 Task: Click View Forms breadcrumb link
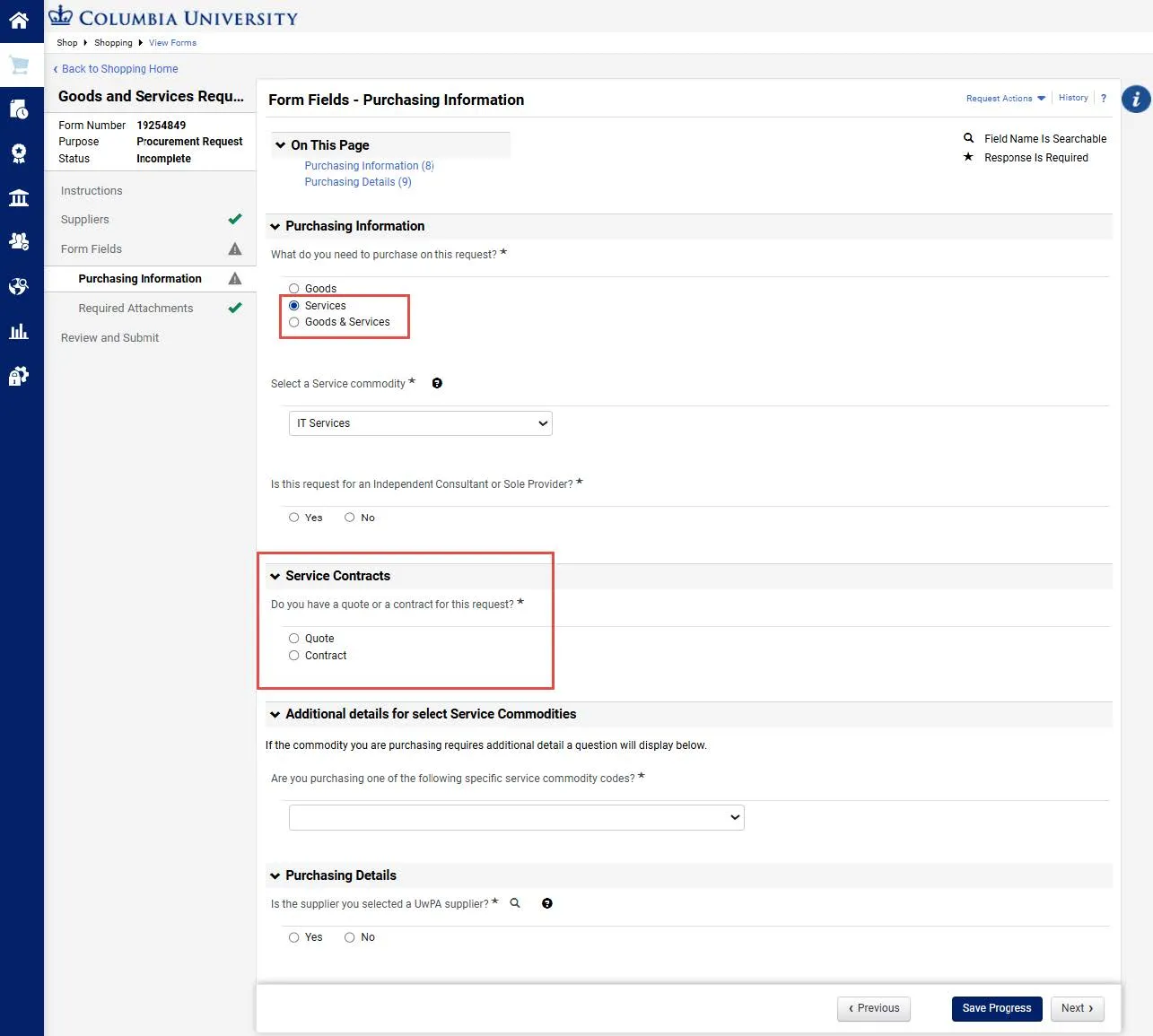pos(172,43)
